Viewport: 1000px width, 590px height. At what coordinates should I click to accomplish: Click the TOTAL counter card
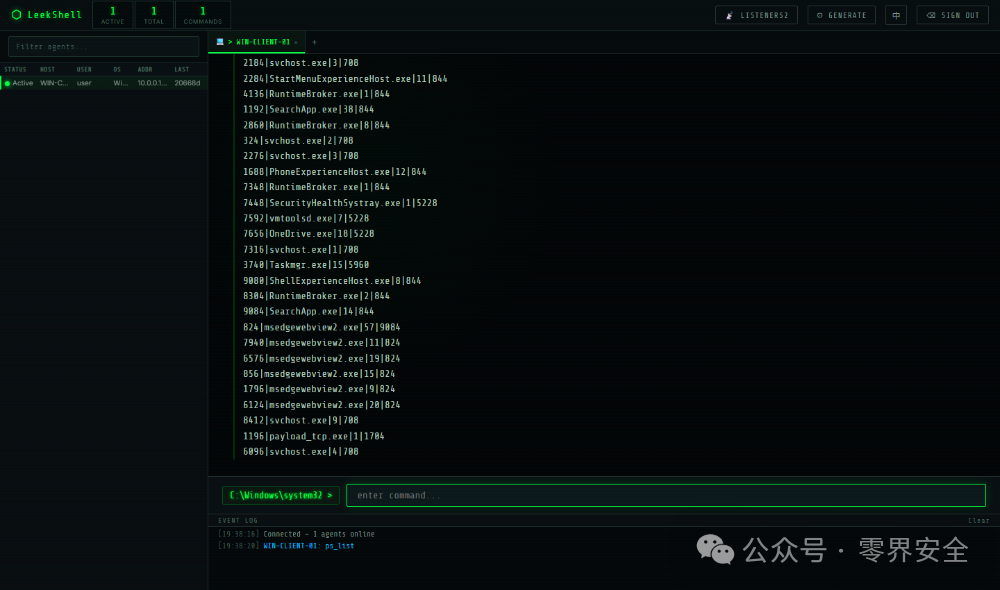click(154, 15)
